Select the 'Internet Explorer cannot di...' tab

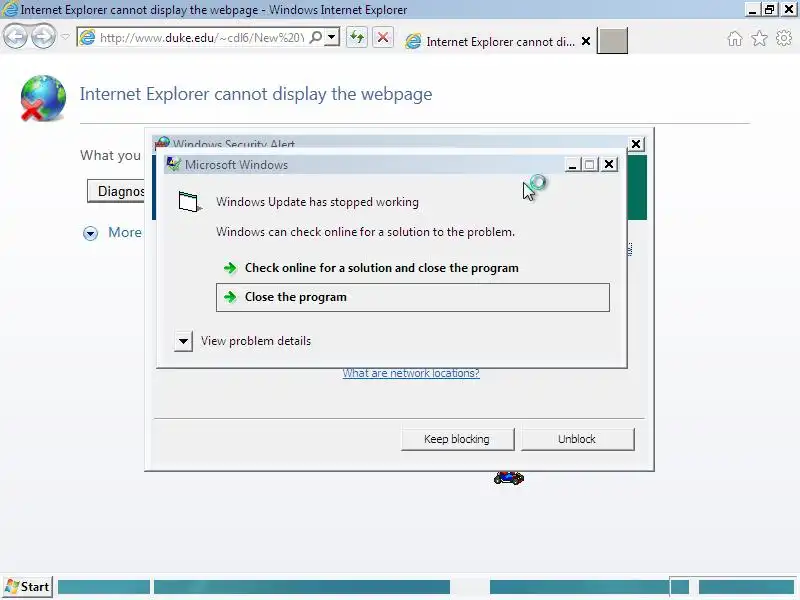click(490, 41)
